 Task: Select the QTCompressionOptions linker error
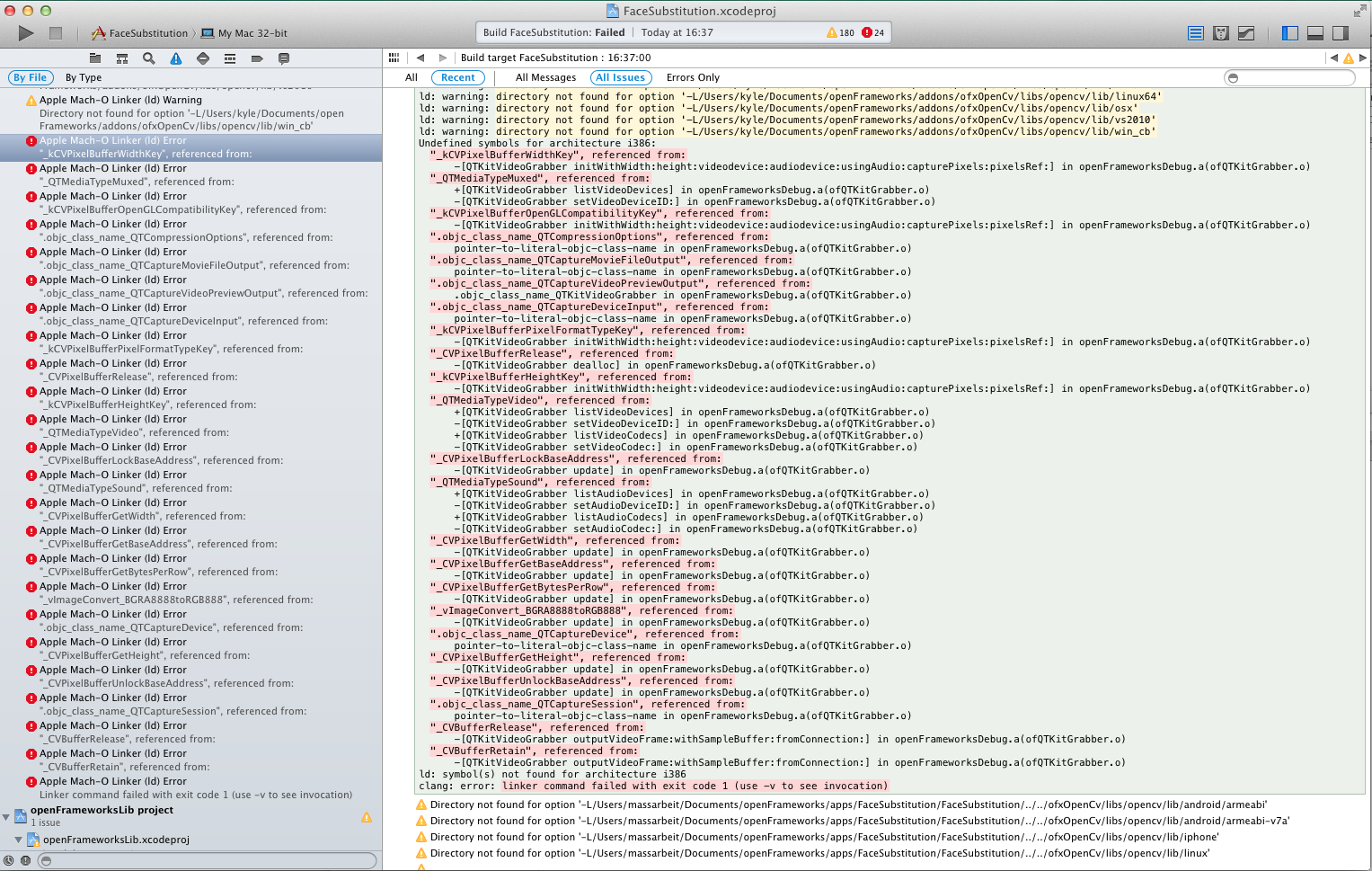click(190, 231)
